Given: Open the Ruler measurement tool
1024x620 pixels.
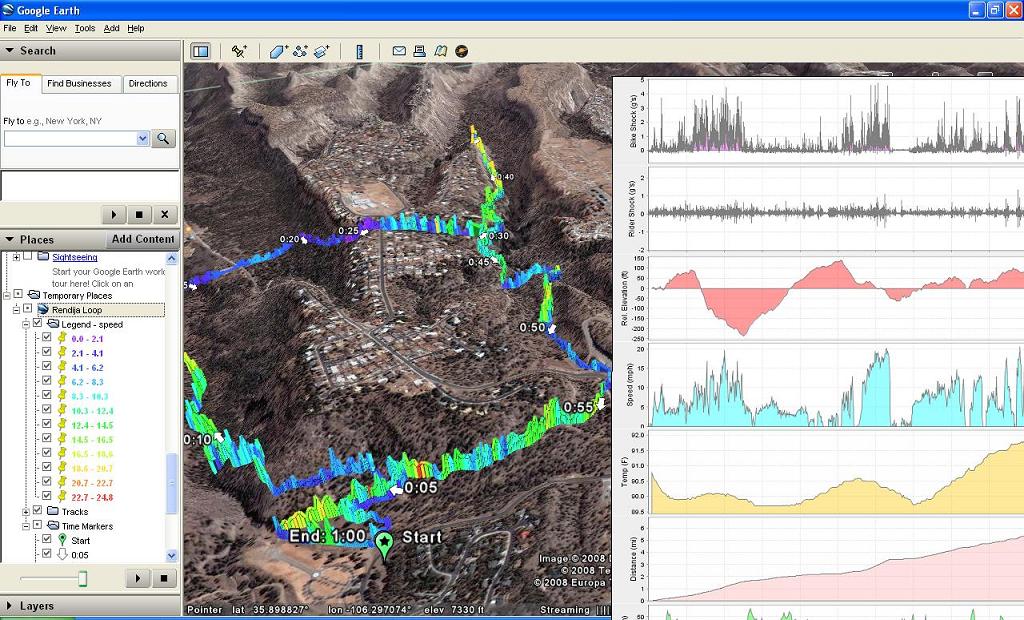Looking at the screenshot, I should coord(359,51).
